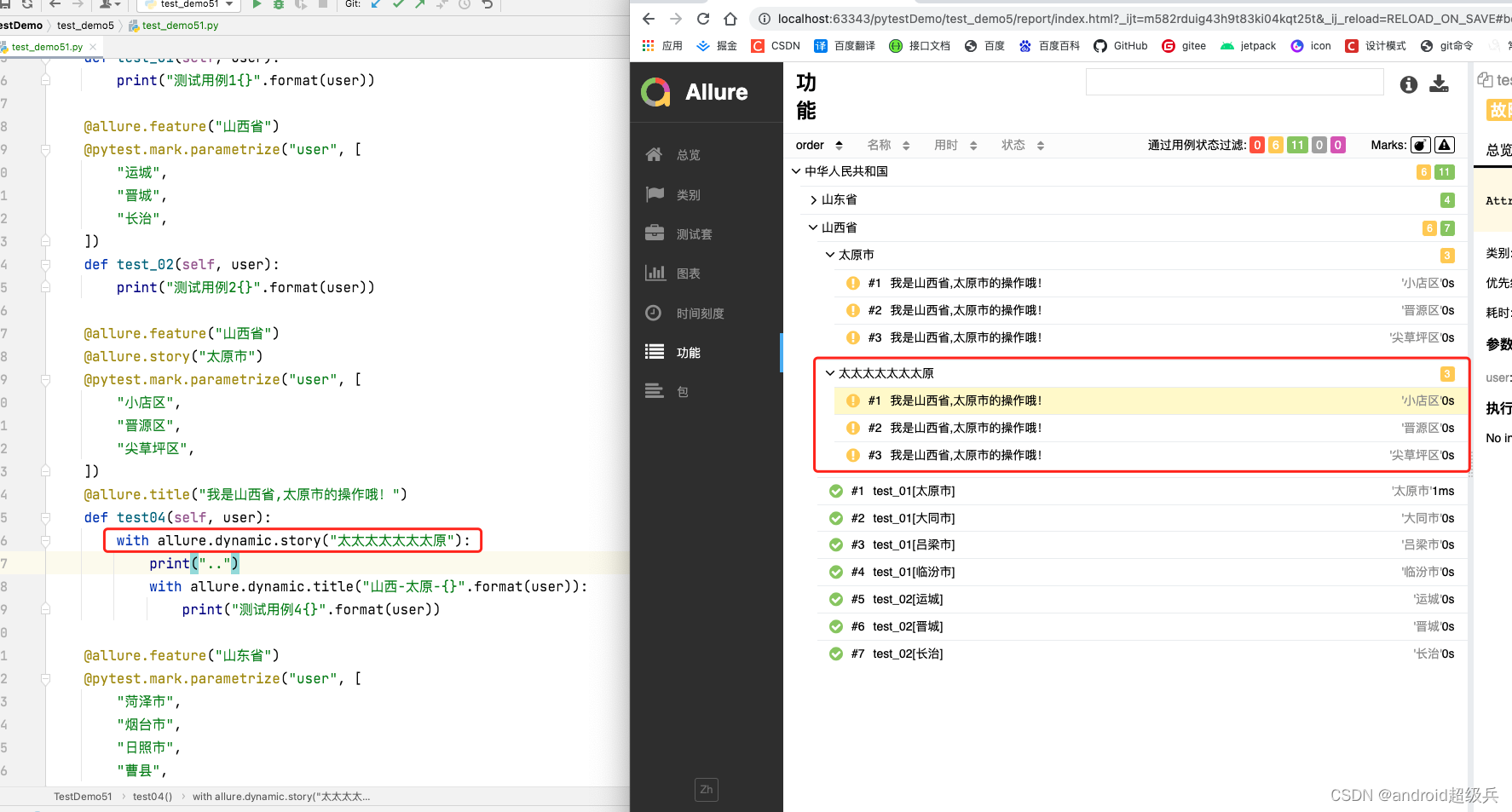Click the Allure logo
Viewport: 1512px width, 812px height.
[695, 92]
